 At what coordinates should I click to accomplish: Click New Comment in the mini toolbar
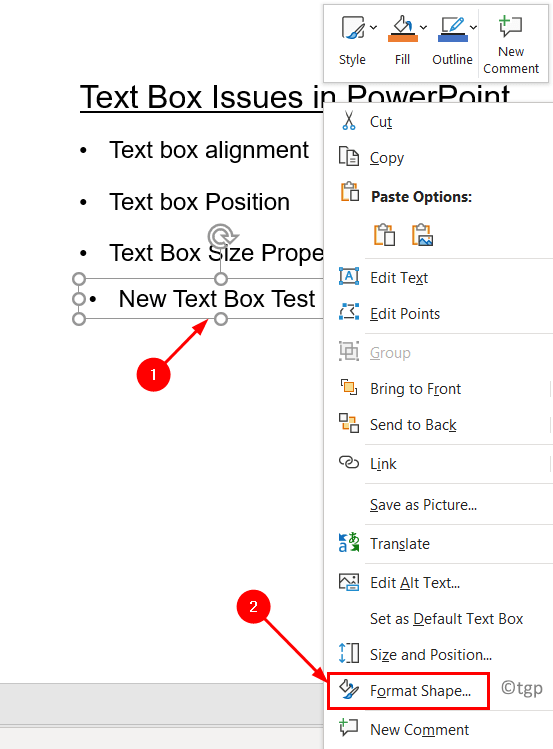point(511,44)
